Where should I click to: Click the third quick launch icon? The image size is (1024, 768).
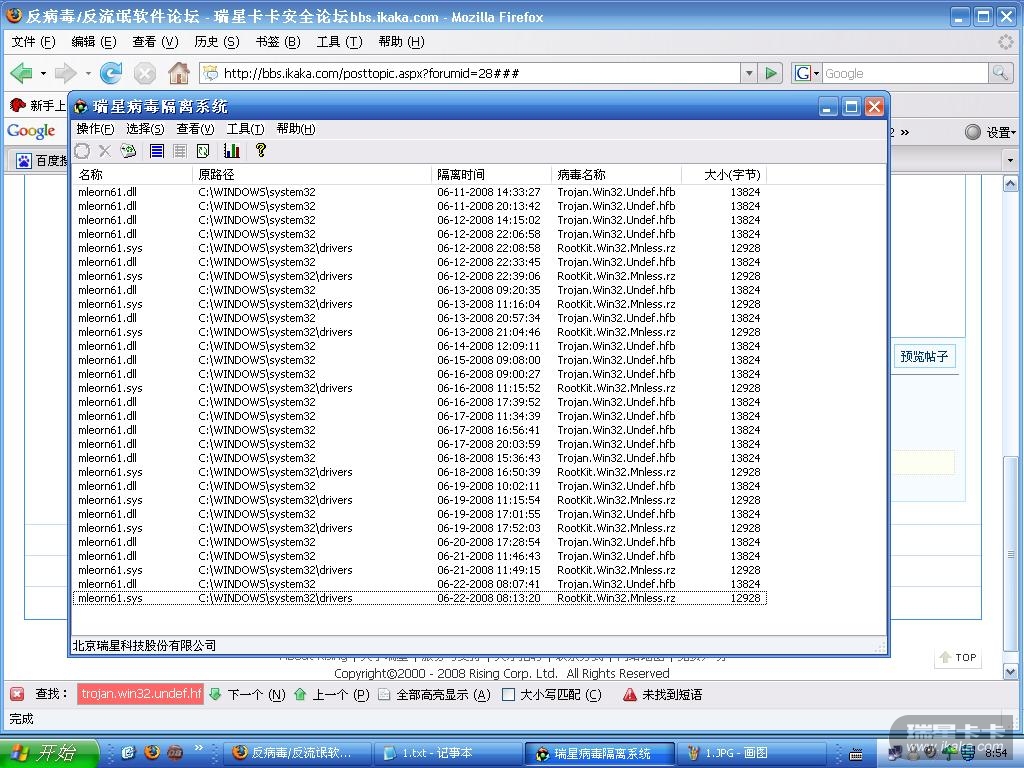click(174, 752)
